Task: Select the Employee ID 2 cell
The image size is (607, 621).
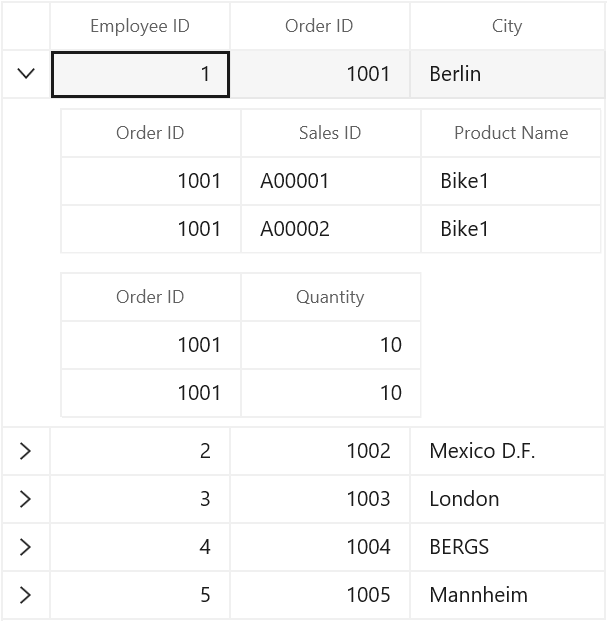Action: pos(140,451)
